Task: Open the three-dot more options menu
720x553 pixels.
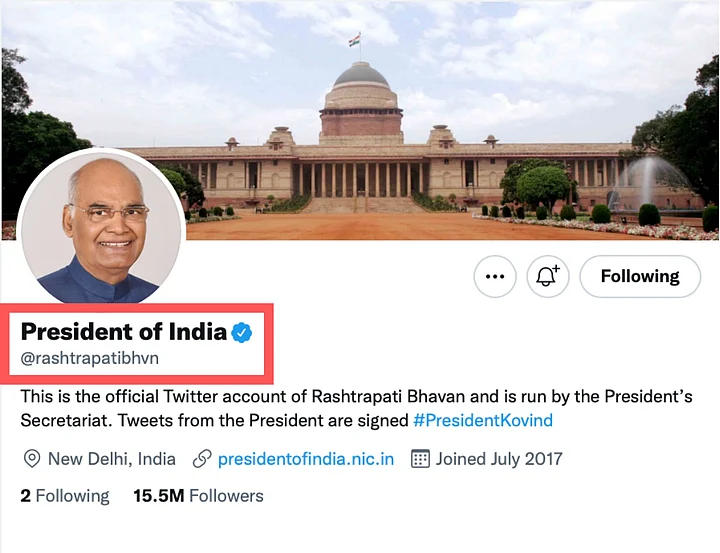Action: point(495,276)
